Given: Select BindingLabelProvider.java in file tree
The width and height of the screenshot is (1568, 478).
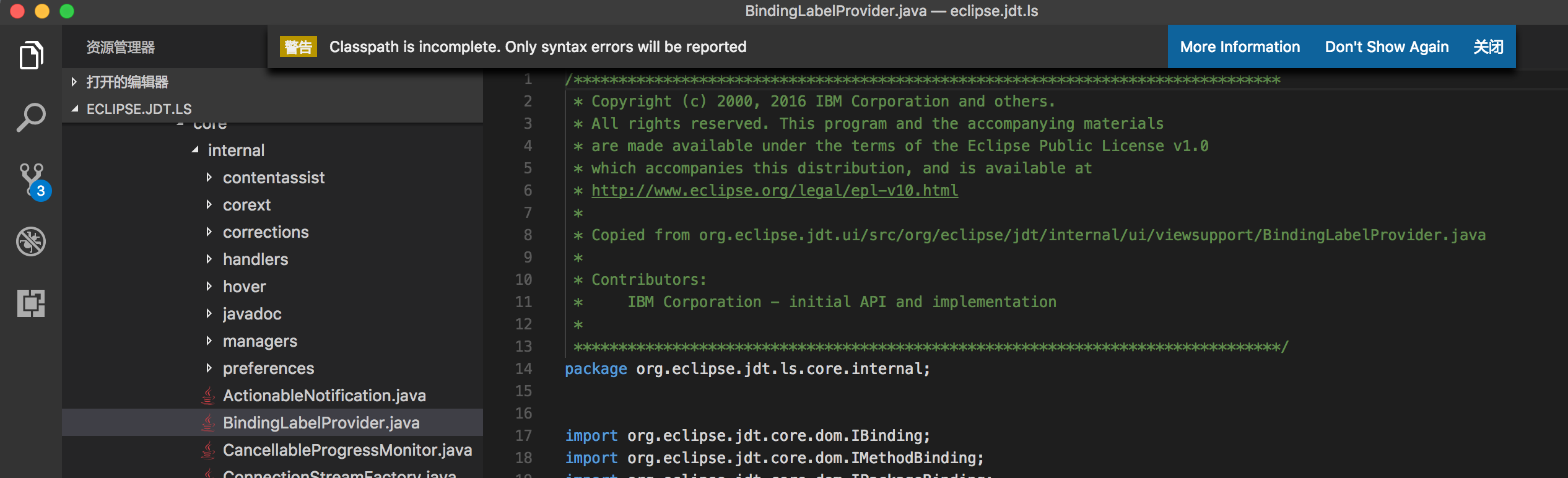Looking at the screenshot, I should [321, 423].
